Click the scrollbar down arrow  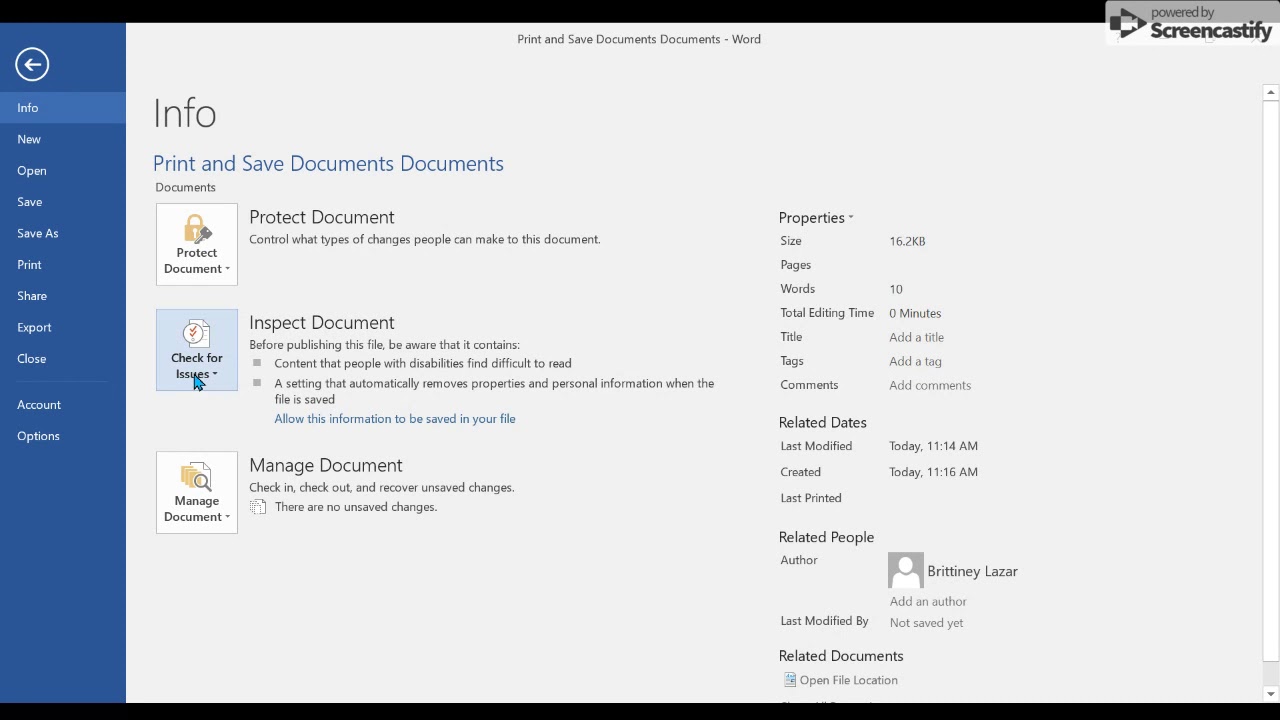tap(1271, 694)
